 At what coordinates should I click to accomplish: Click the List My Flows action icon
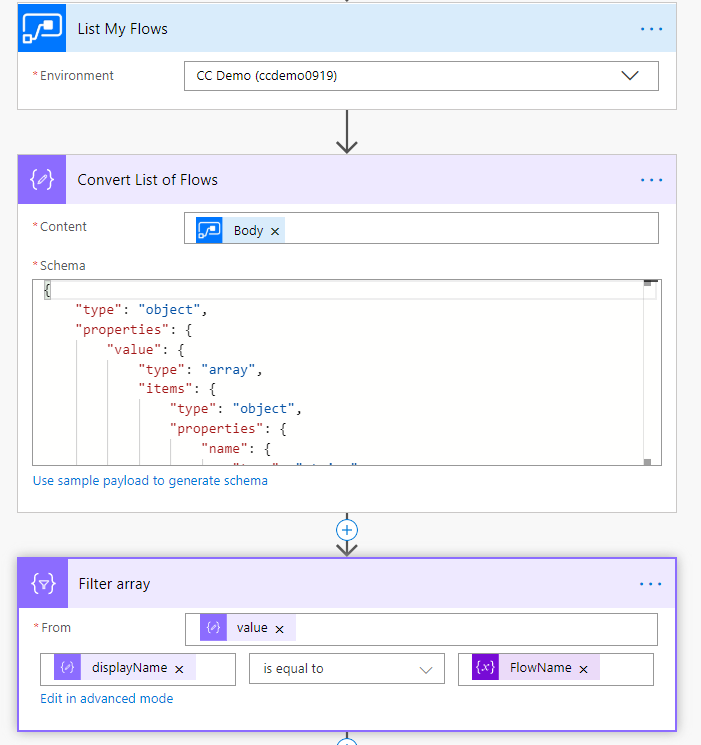(42, 29)
